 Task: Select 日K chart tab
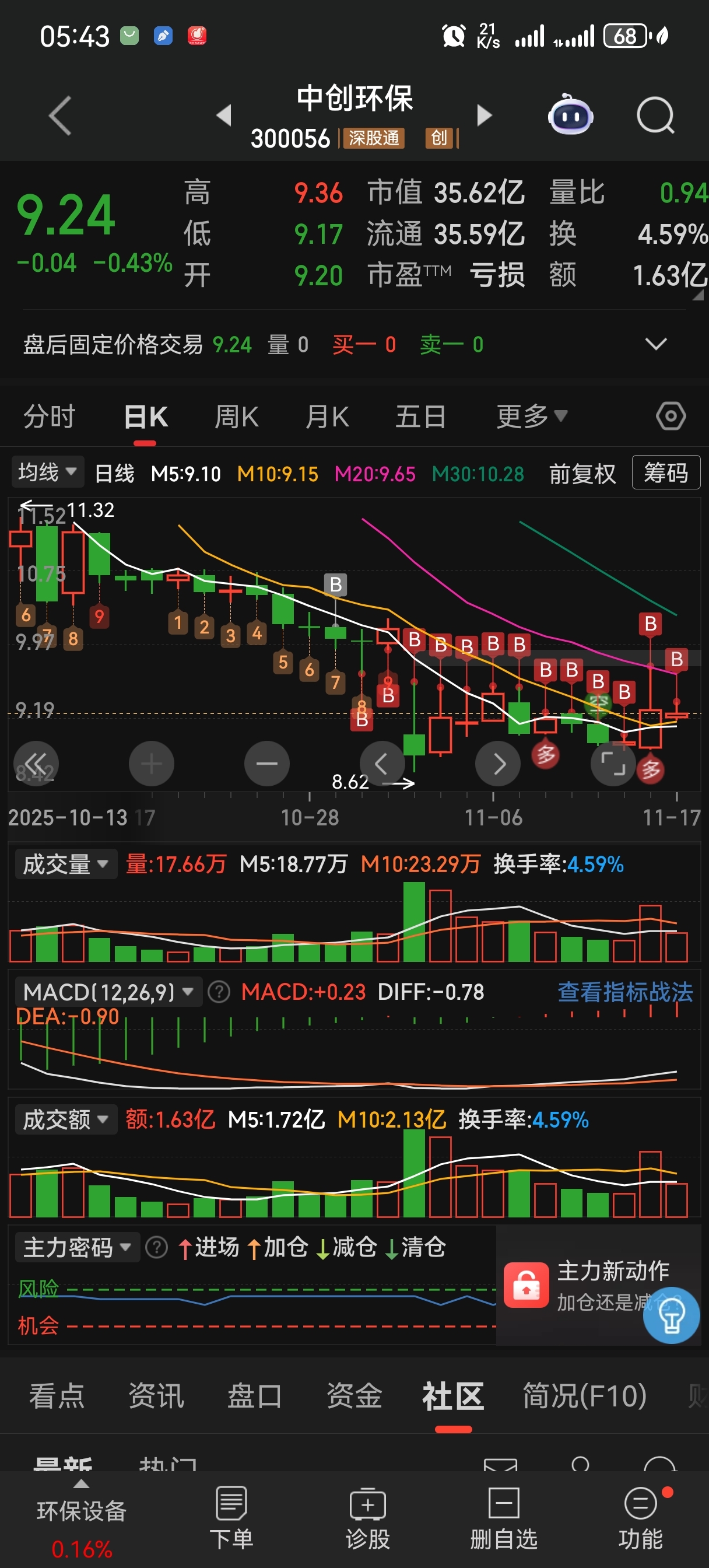tap(145, 417)
